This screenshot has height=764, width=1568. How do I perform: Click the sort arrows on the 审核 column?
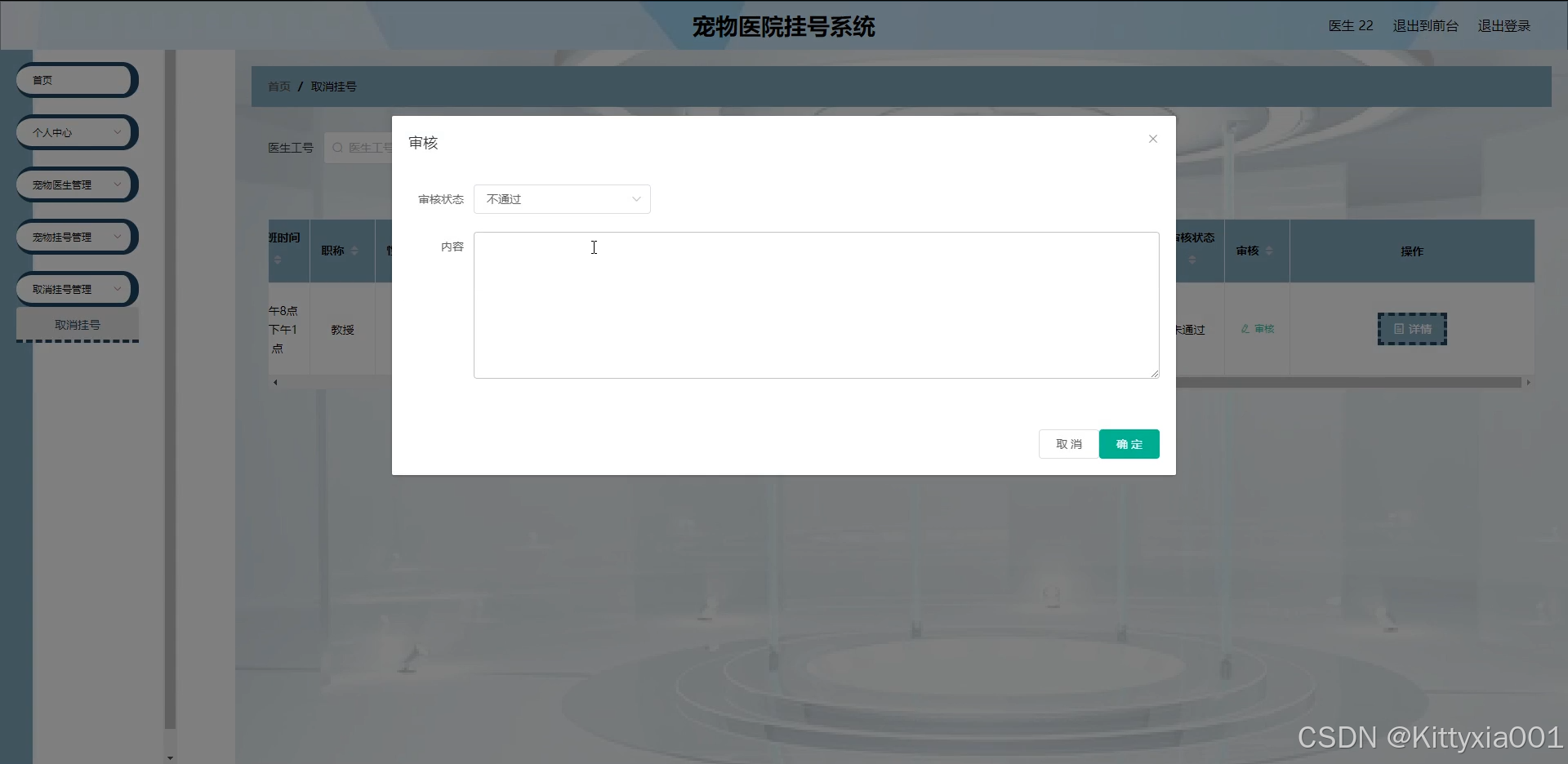tap(1269, 251)
